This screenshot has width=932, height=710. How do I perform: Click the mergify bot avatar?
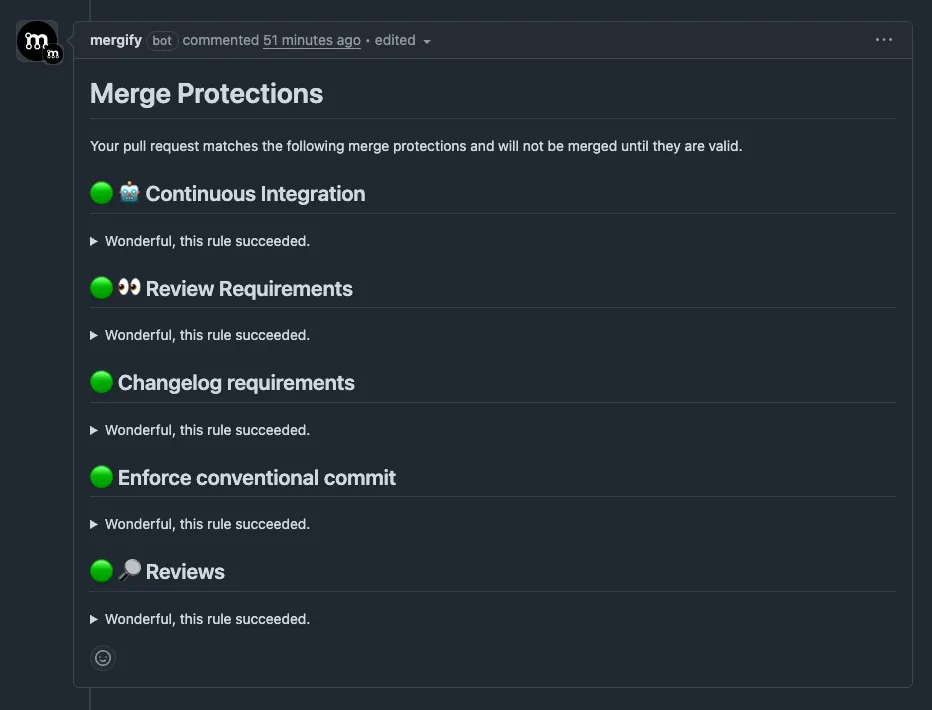[x=37, y=40]
